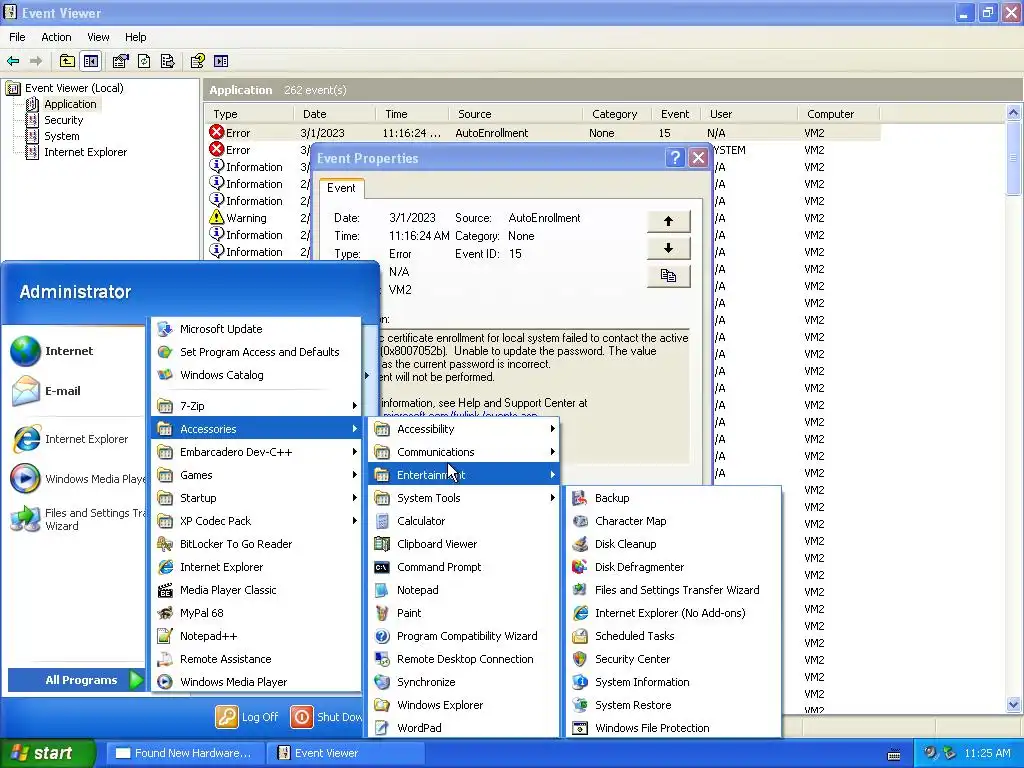Launch Disk Cleanup
1024x768 pixels.
click(674, 544)
